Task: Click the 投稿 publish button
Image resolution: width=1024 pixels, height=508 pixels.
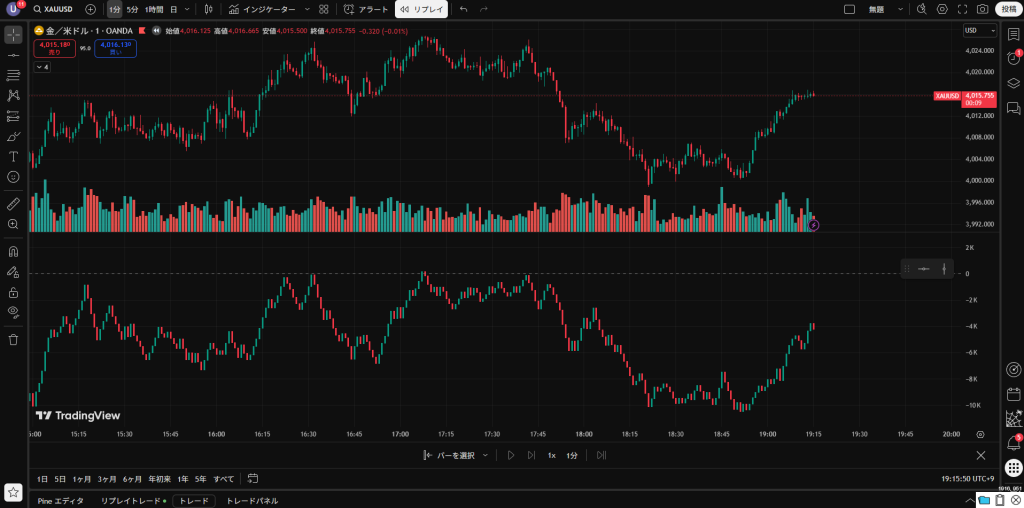Action: [x=1009, y=9]
